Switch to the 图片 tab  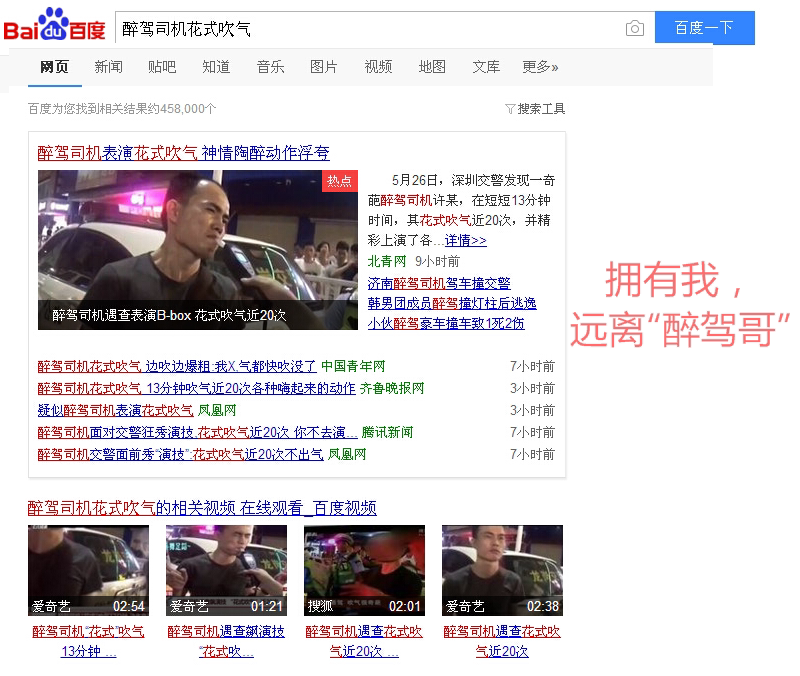(x=324, y=67)
